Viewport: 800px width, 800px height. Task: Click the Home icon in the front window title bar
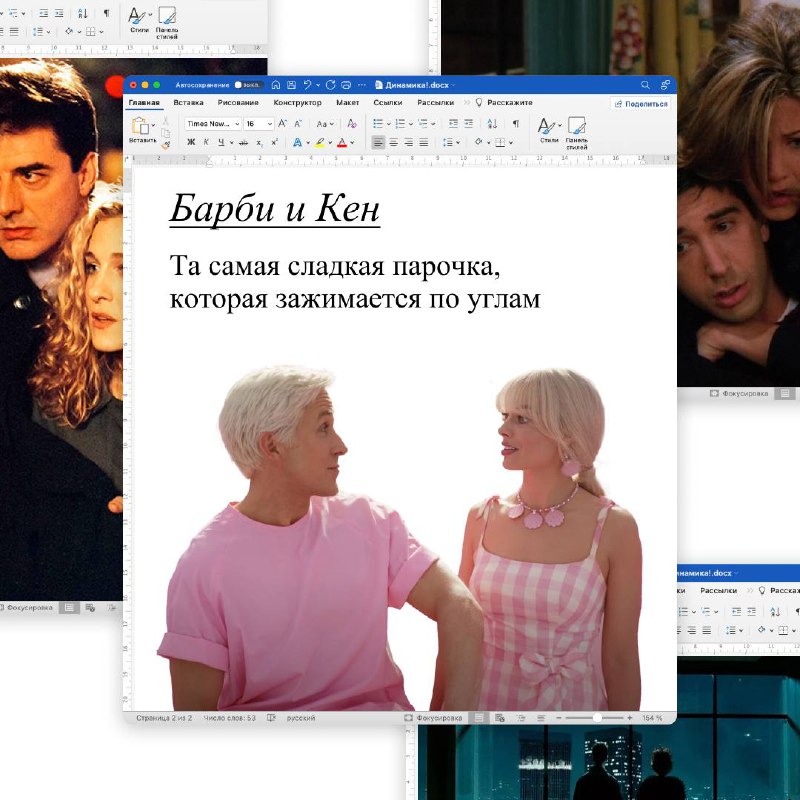276,85
